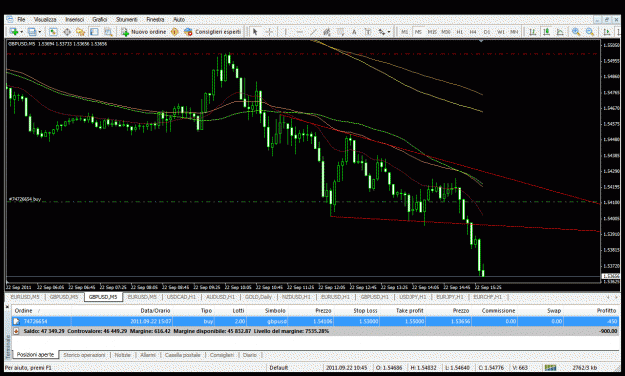Open the Diario terminal tab

[x=250, y=355]
